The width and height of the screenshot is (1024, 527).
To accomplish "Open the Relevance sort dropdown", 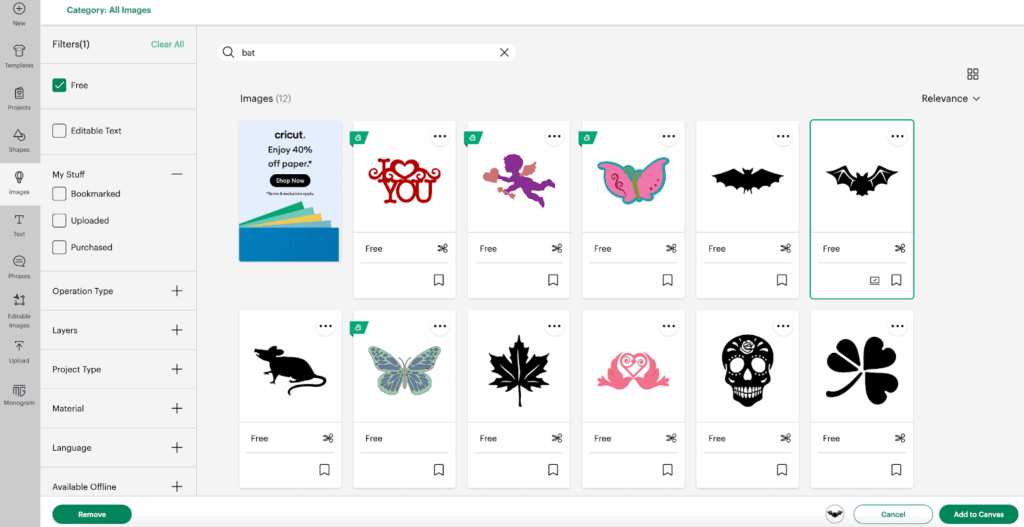I will click(950, 99).
